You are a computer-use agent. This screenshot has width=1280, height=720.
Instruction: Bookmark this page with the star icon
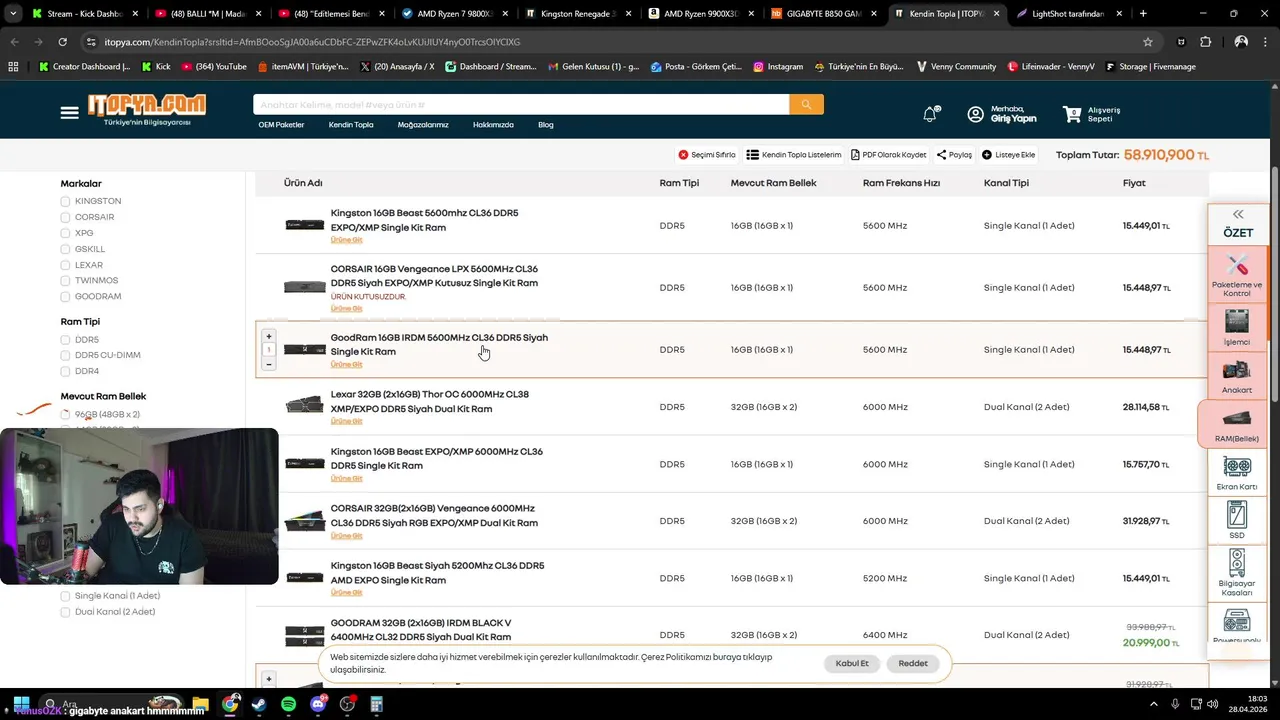(1148, 42)
